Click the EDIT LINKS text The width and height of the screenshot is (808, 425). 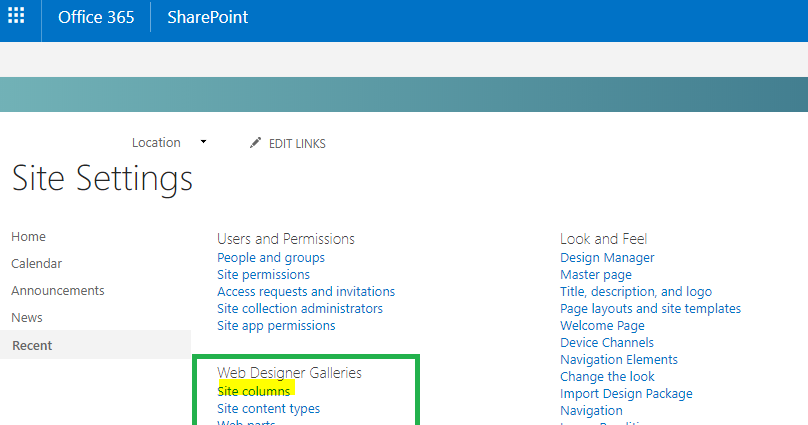[x=297, y=144]
